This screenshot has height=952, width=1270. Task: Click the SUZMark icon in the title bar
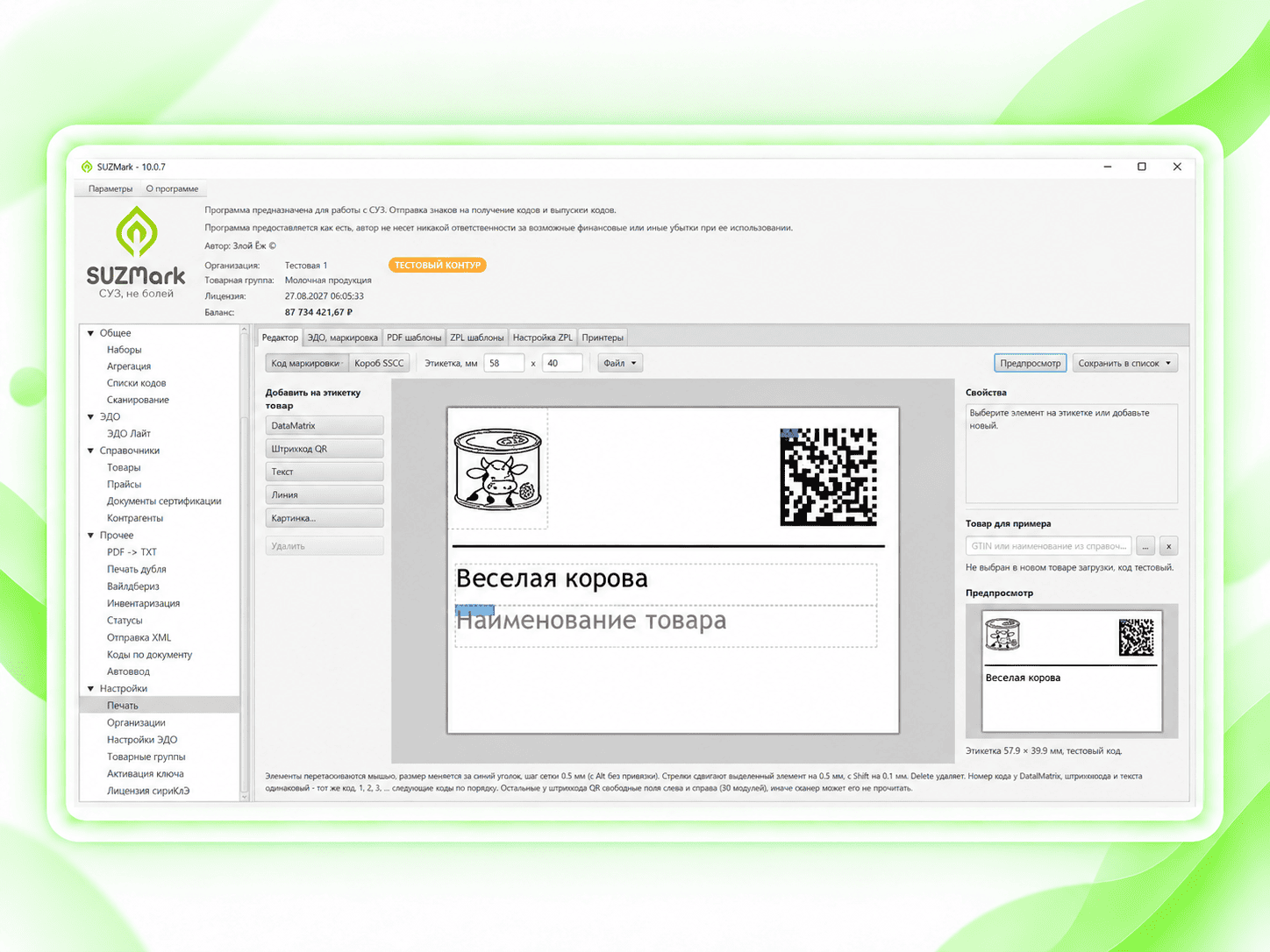(87, 167)
